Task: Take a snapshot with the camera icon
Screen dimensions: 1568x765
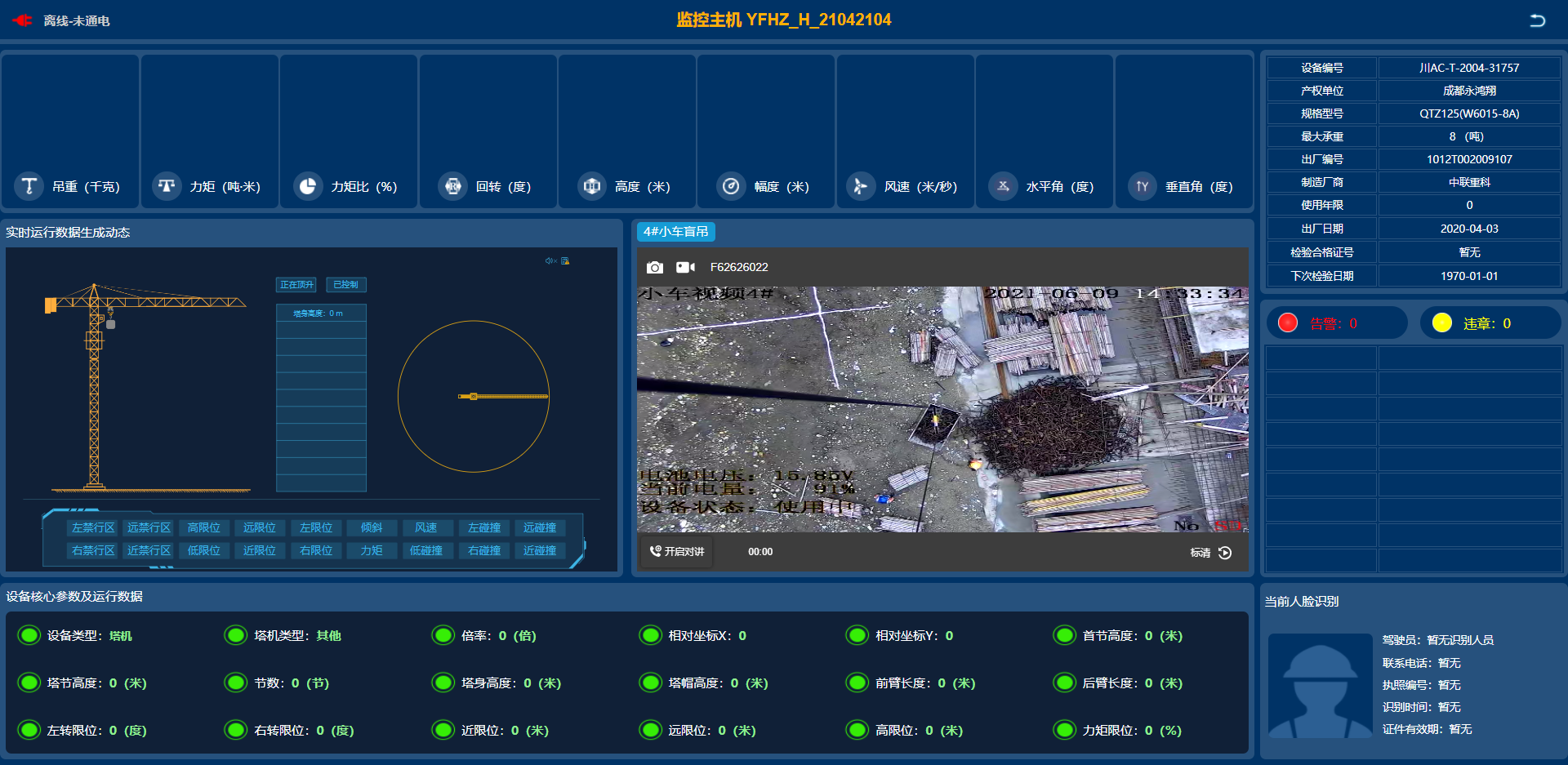Action: pyautogui.click(x=654, y=267)
